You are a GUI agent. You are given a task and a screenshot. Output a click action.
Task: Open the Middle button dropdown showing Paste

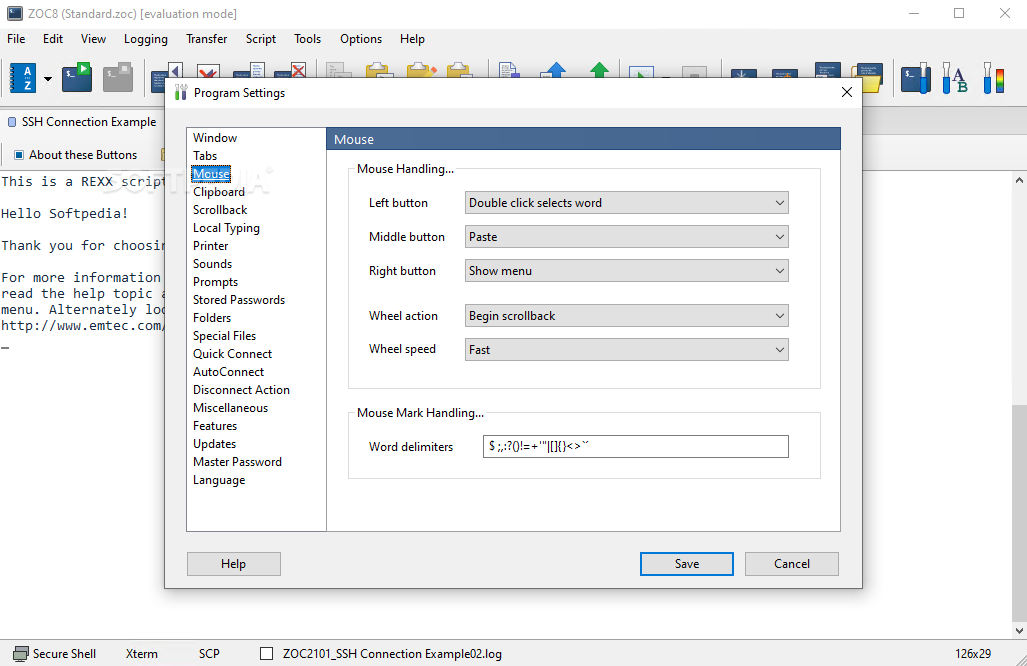627,237
